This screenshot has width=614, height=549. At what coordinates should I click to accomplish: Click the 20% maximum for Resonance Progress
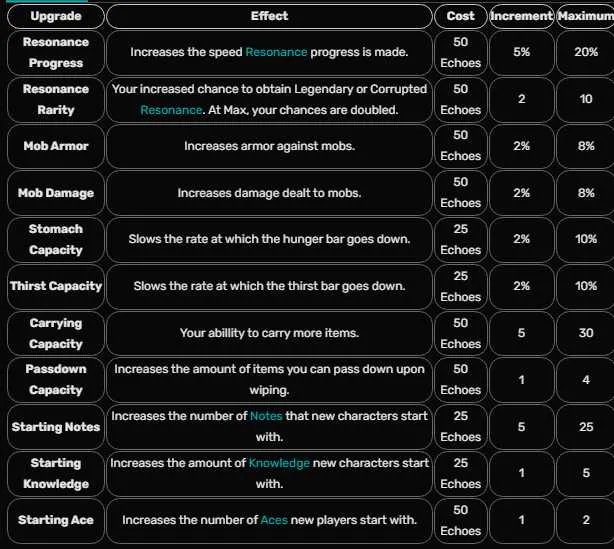[x=585, y=52]
